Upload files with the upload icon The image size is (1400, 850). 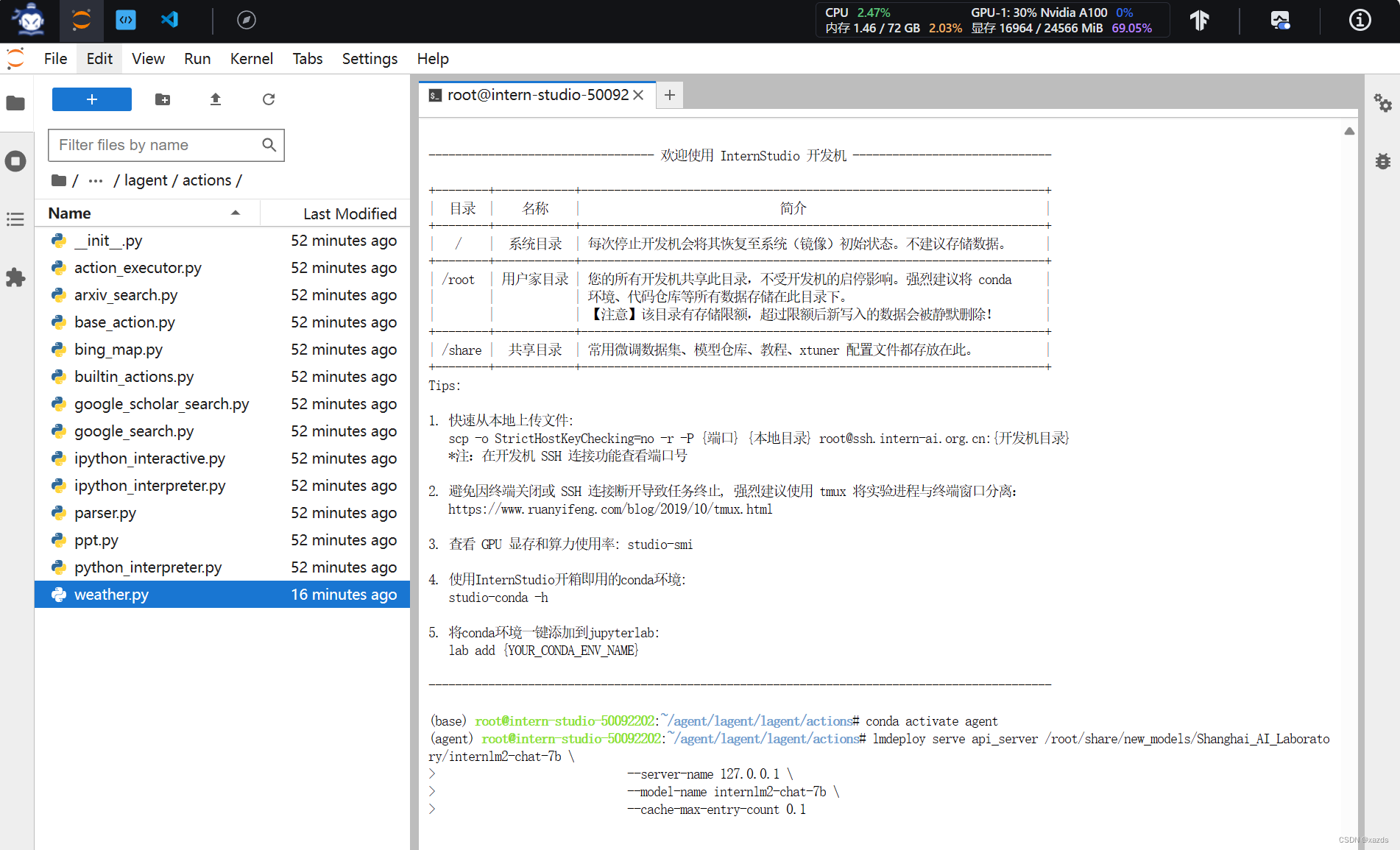216,99
